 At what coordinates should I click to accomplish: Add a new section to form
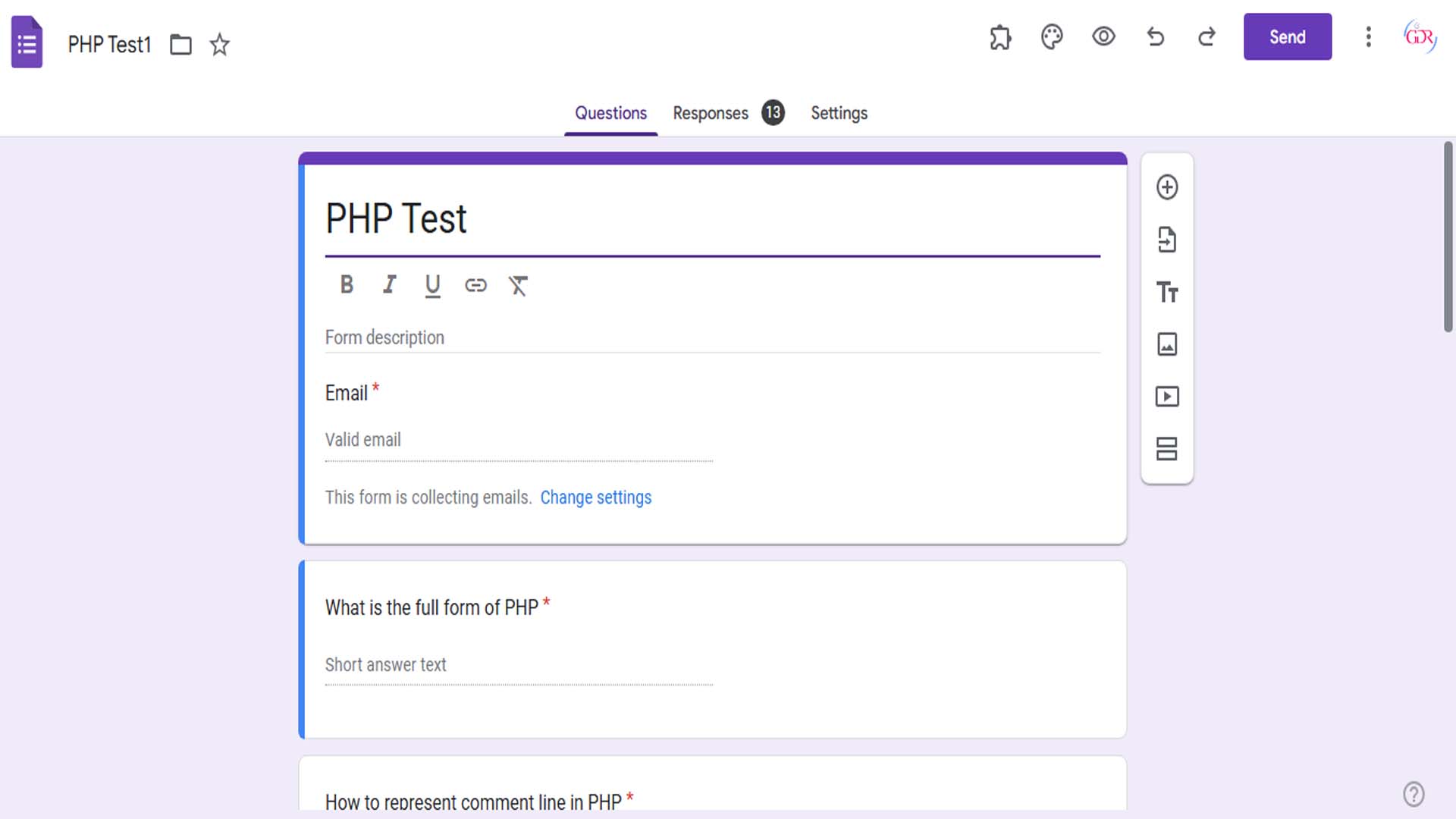1167,449
